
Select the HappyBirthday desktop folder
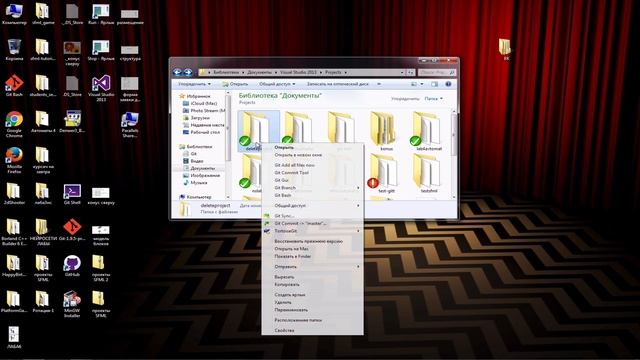pyautogui.click(x=14, y=266)
